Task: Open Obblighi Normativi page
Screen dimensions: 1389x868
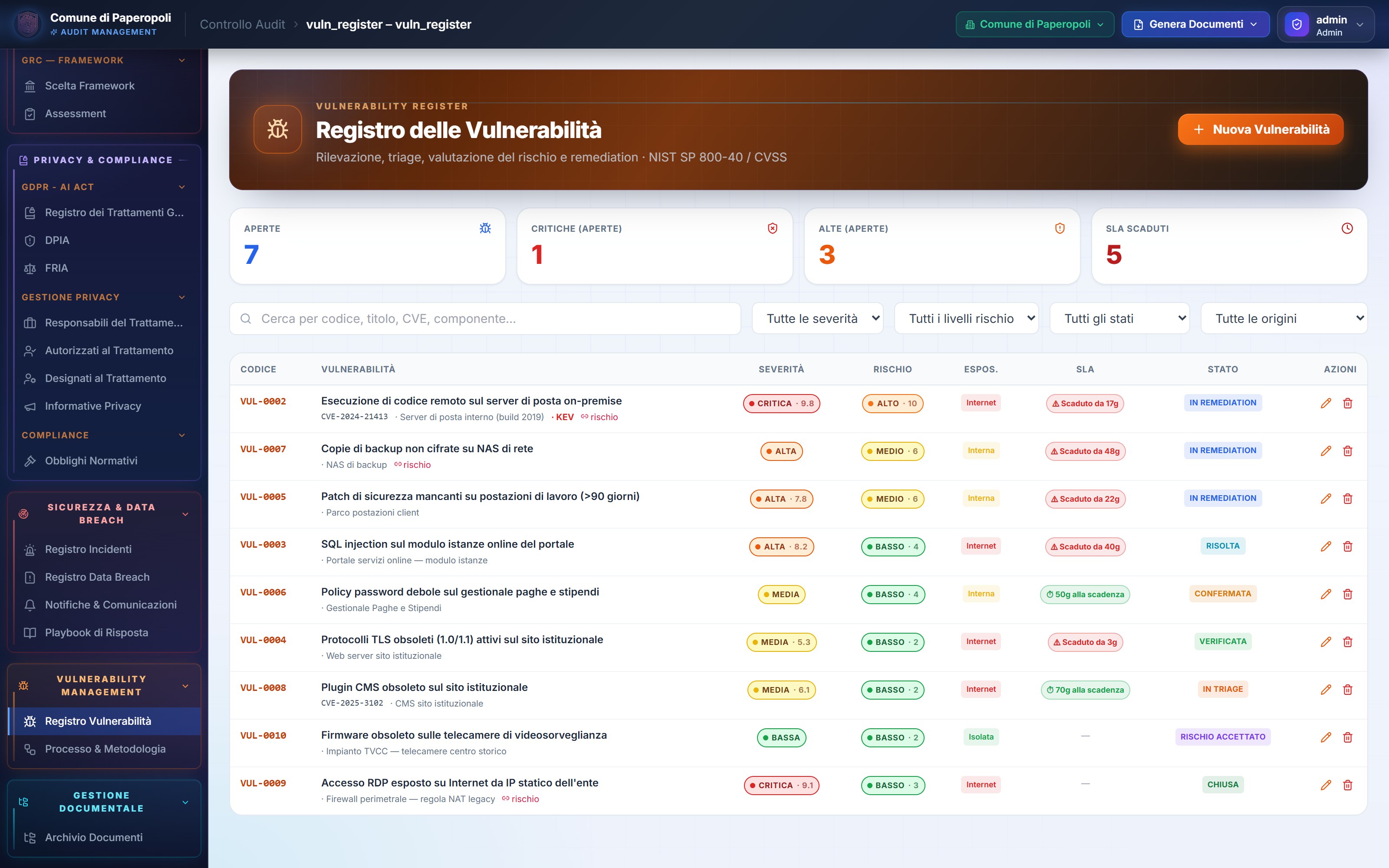Action: coord(105,461)
